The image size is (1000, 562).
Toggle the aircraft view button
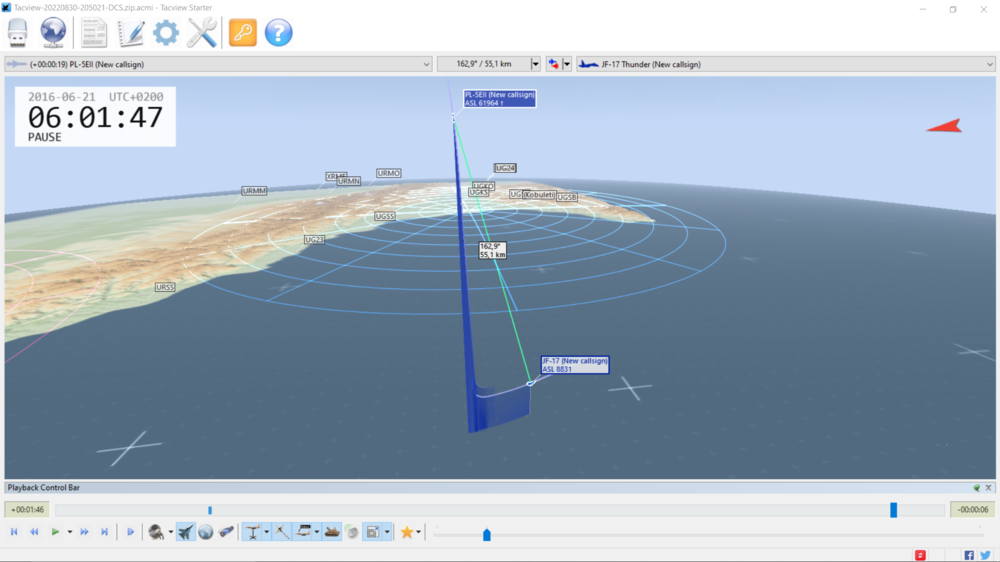(186, 532)
